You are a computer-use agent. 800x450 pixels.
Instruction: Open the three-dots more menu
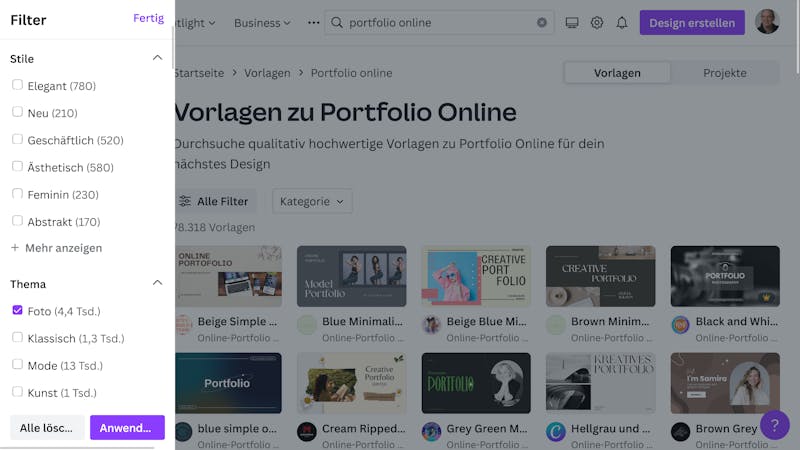(x=313, y=22)
